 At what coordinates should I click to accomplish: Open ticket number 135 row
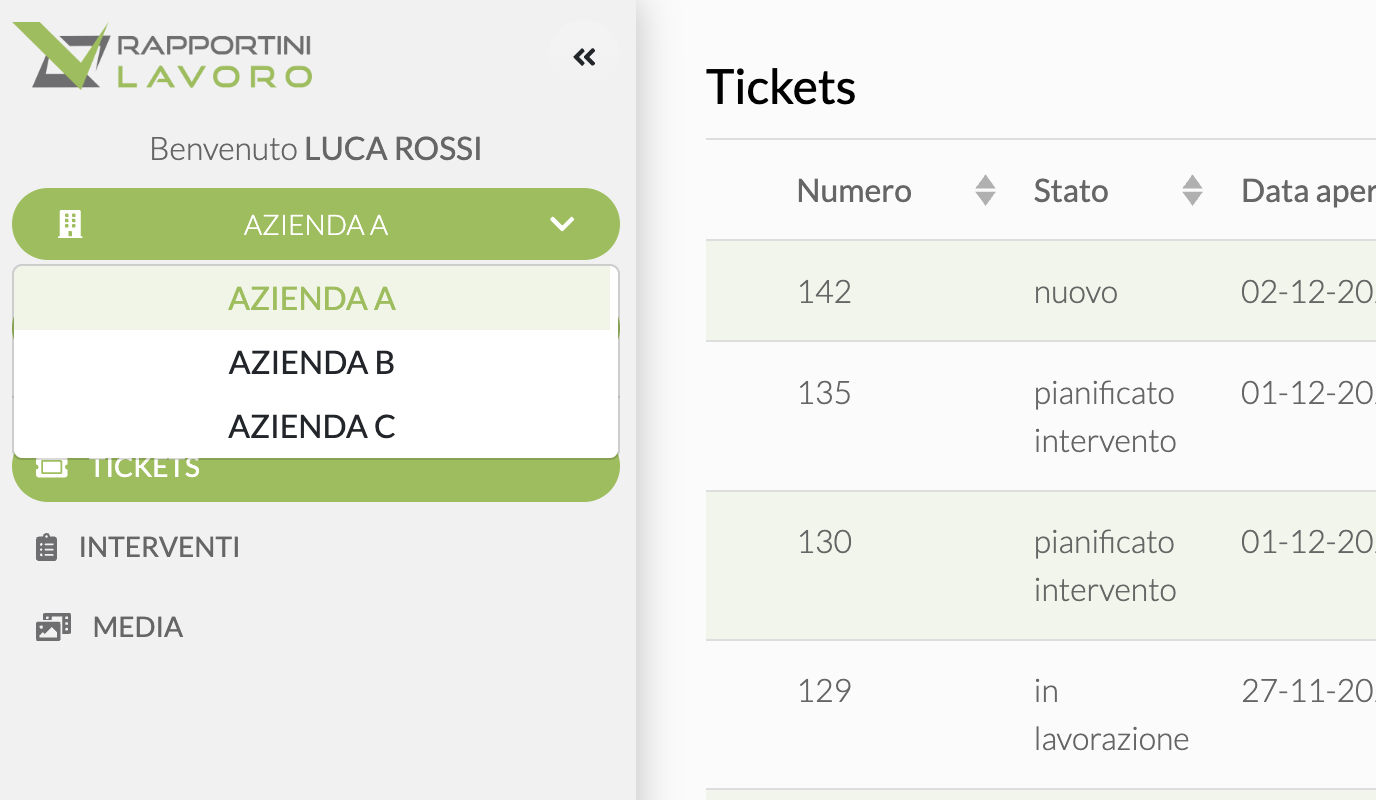click(824, 393)
